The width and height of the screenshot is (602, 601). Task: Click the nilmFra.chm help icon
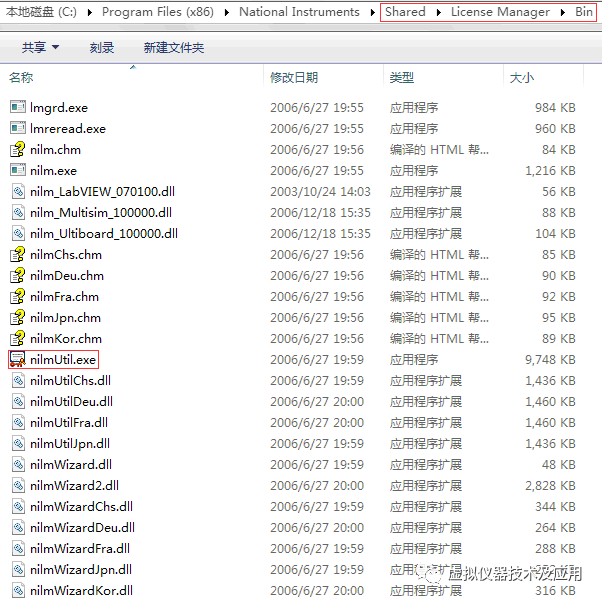[x=18, y=296]
